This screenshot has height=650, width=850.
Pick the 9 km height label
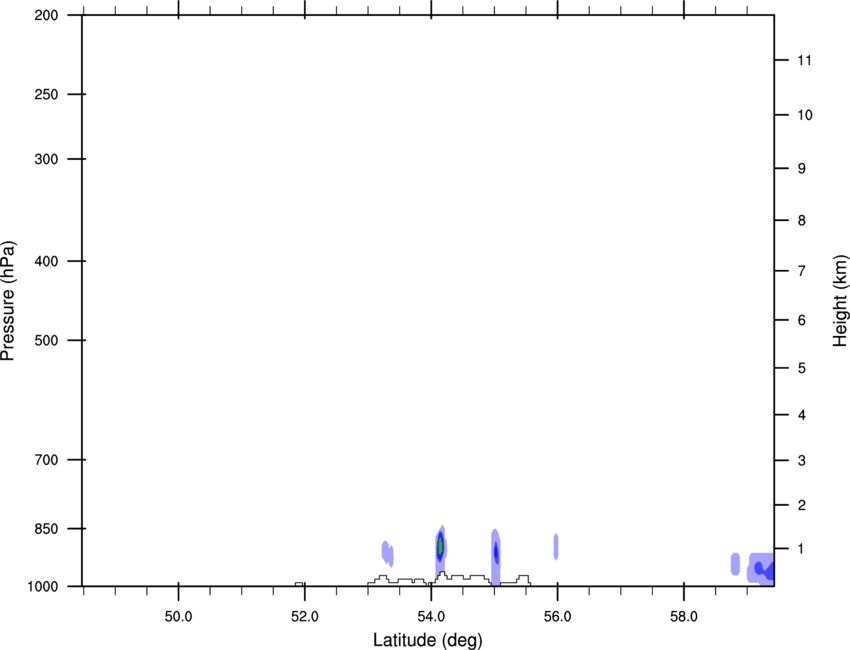tap(801, 169)
